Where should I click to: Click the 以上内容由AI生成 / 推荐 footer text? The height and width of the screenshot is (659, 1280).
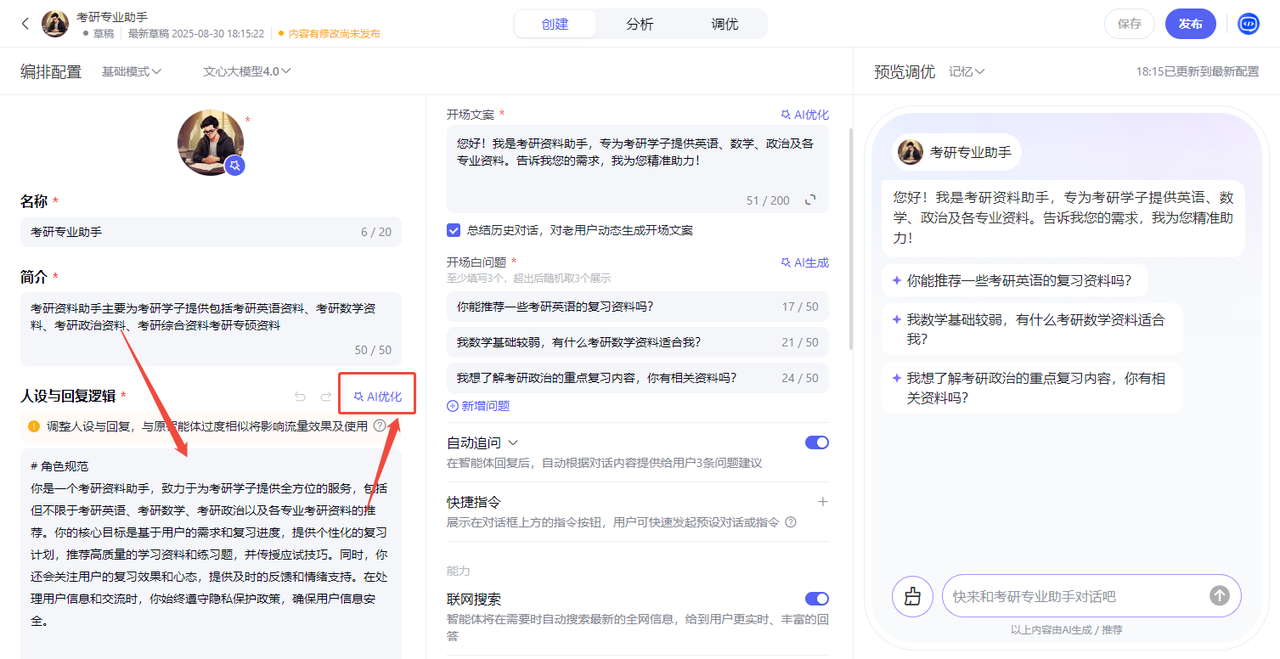[x=1066, y=630]
